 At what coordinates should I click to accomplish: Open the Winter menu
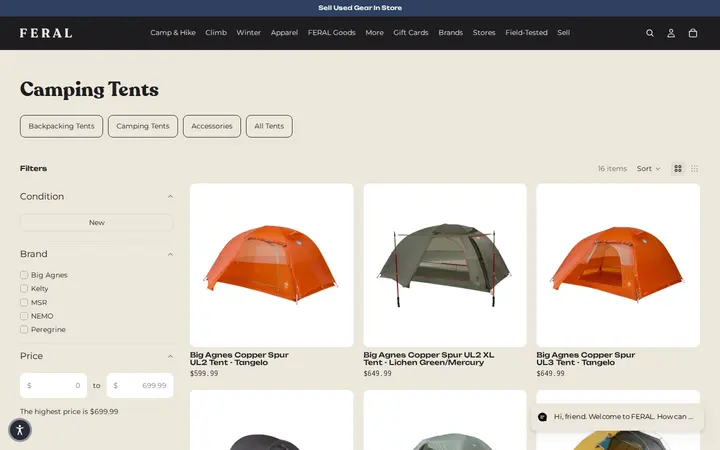248,33
